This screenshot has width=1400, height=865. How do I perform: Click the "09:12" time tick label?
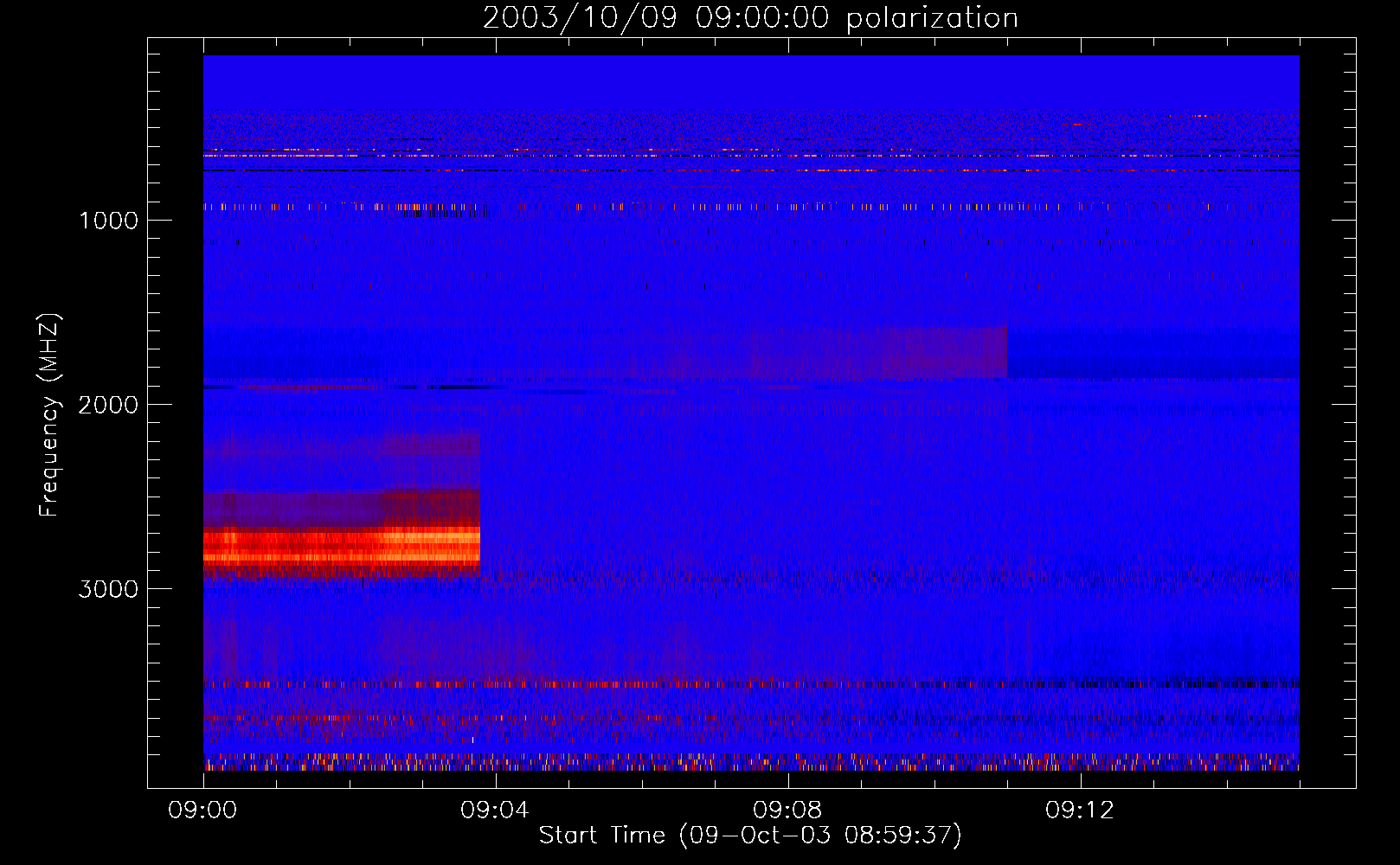1080,811
